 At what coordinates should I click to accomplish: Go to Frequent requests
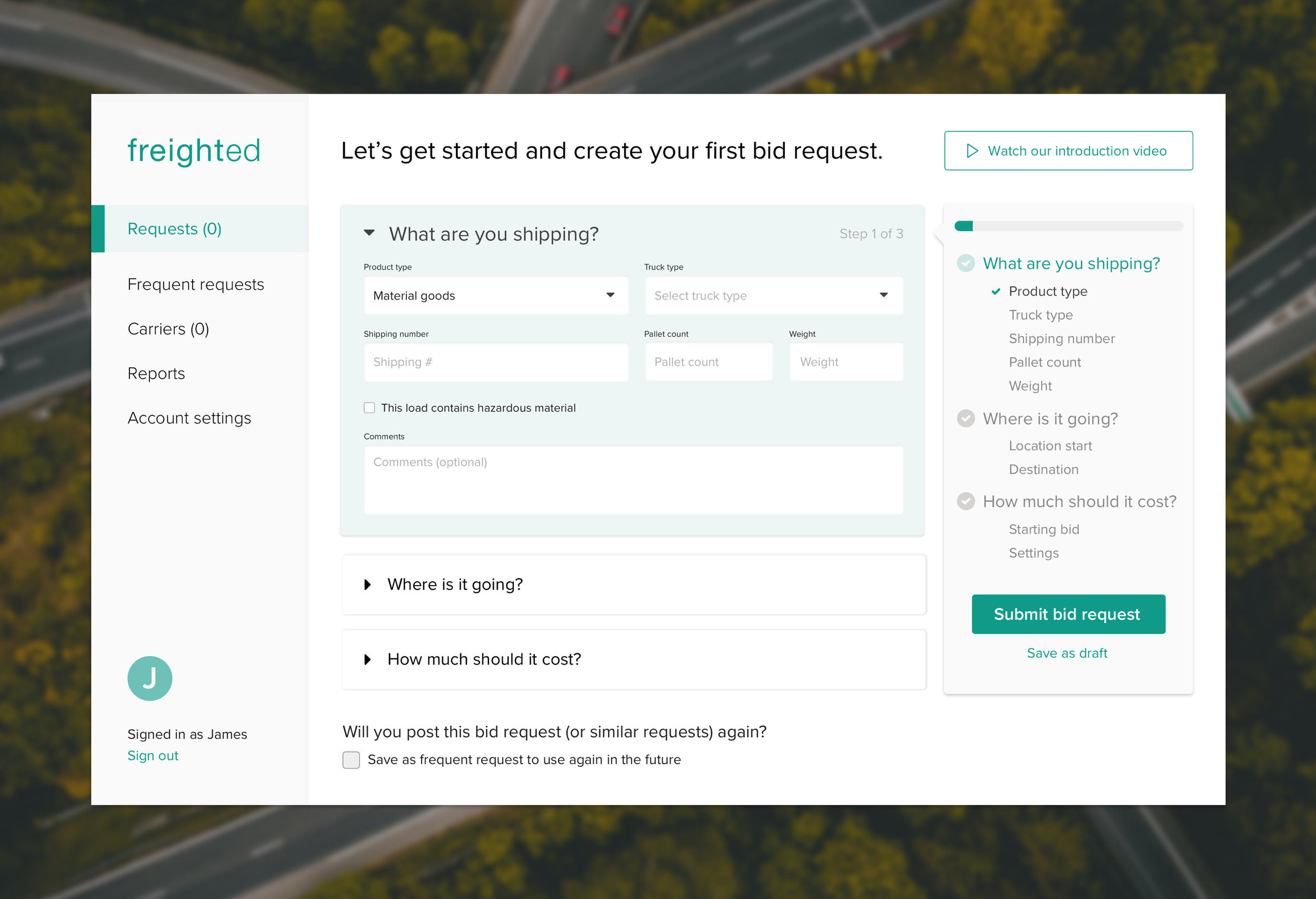point(196,284)
